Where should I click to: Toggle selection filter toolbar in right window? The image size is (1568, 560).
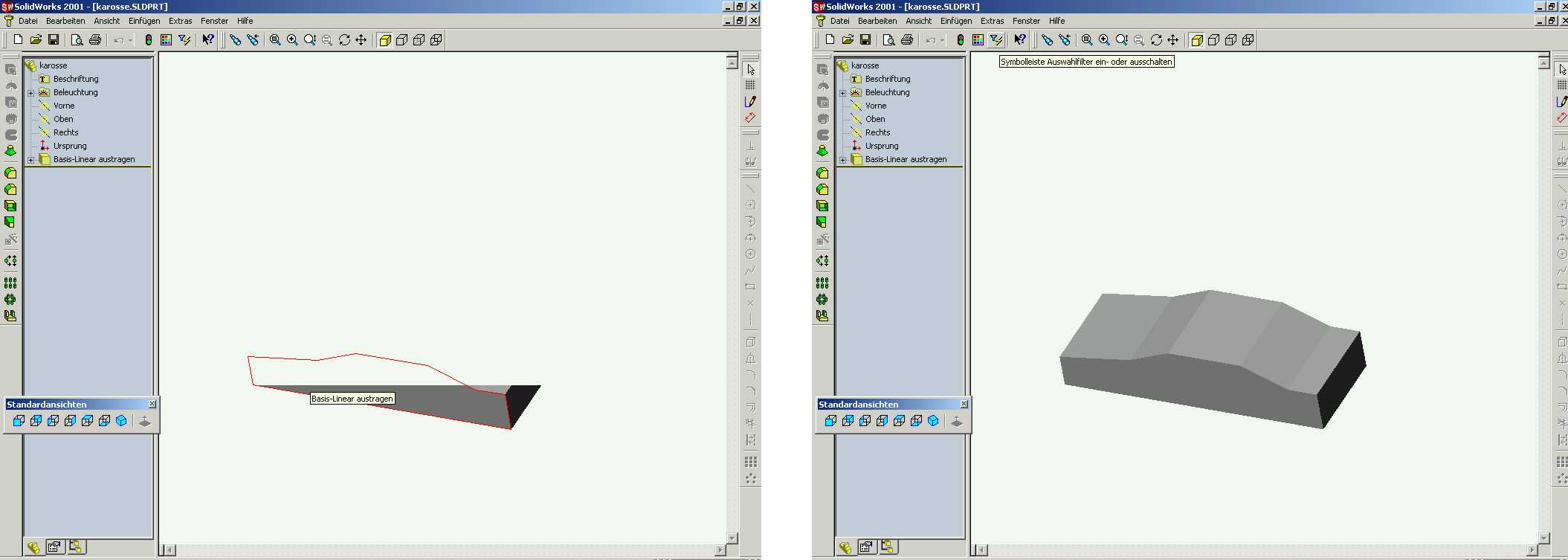tap(996, 39)
